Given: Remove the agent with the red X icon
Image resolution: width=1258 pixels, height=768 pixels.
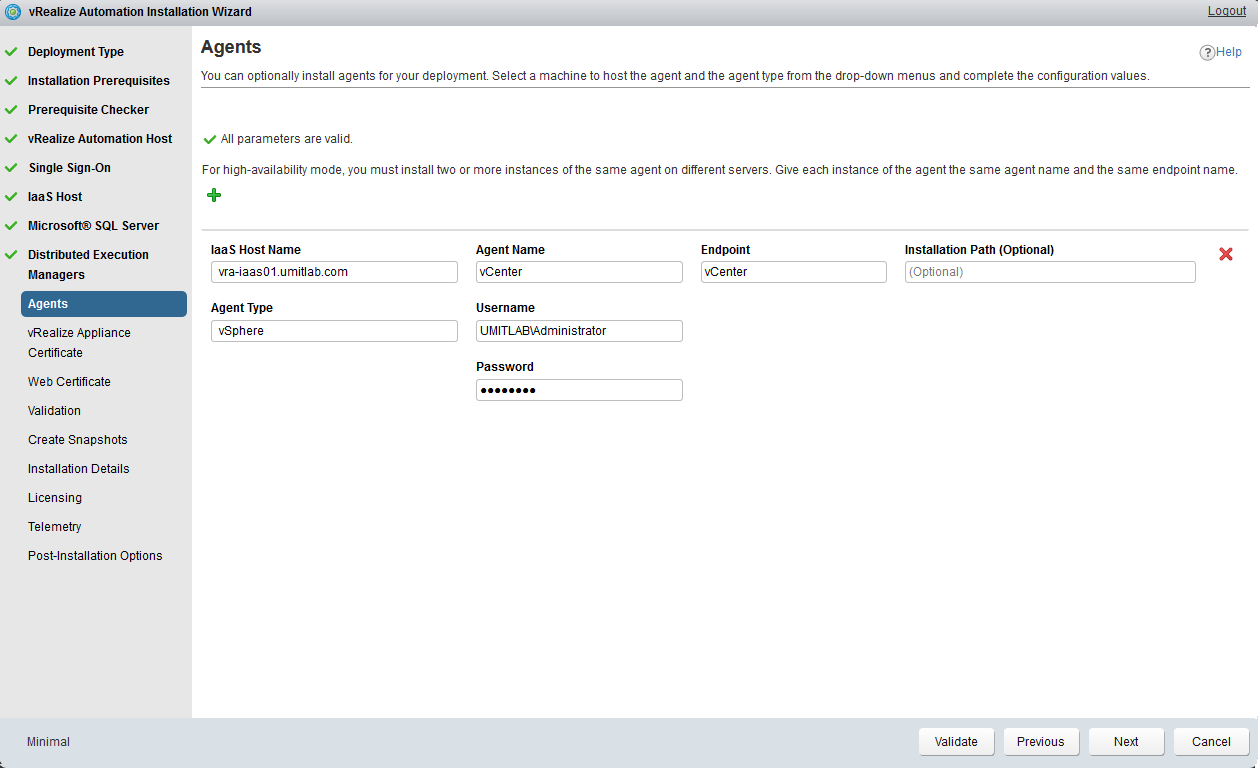Looking at the screenshot, I should [1225, 254].
